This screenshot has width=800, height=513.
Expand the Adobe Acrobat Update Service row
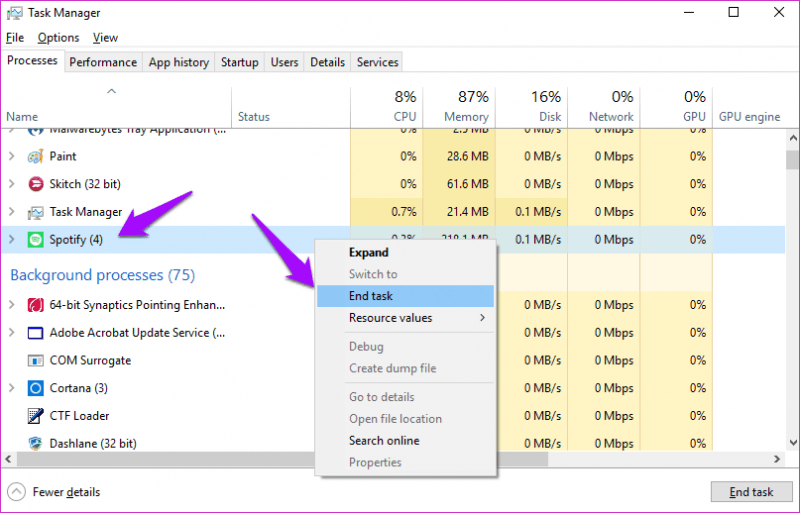[12, 333]
